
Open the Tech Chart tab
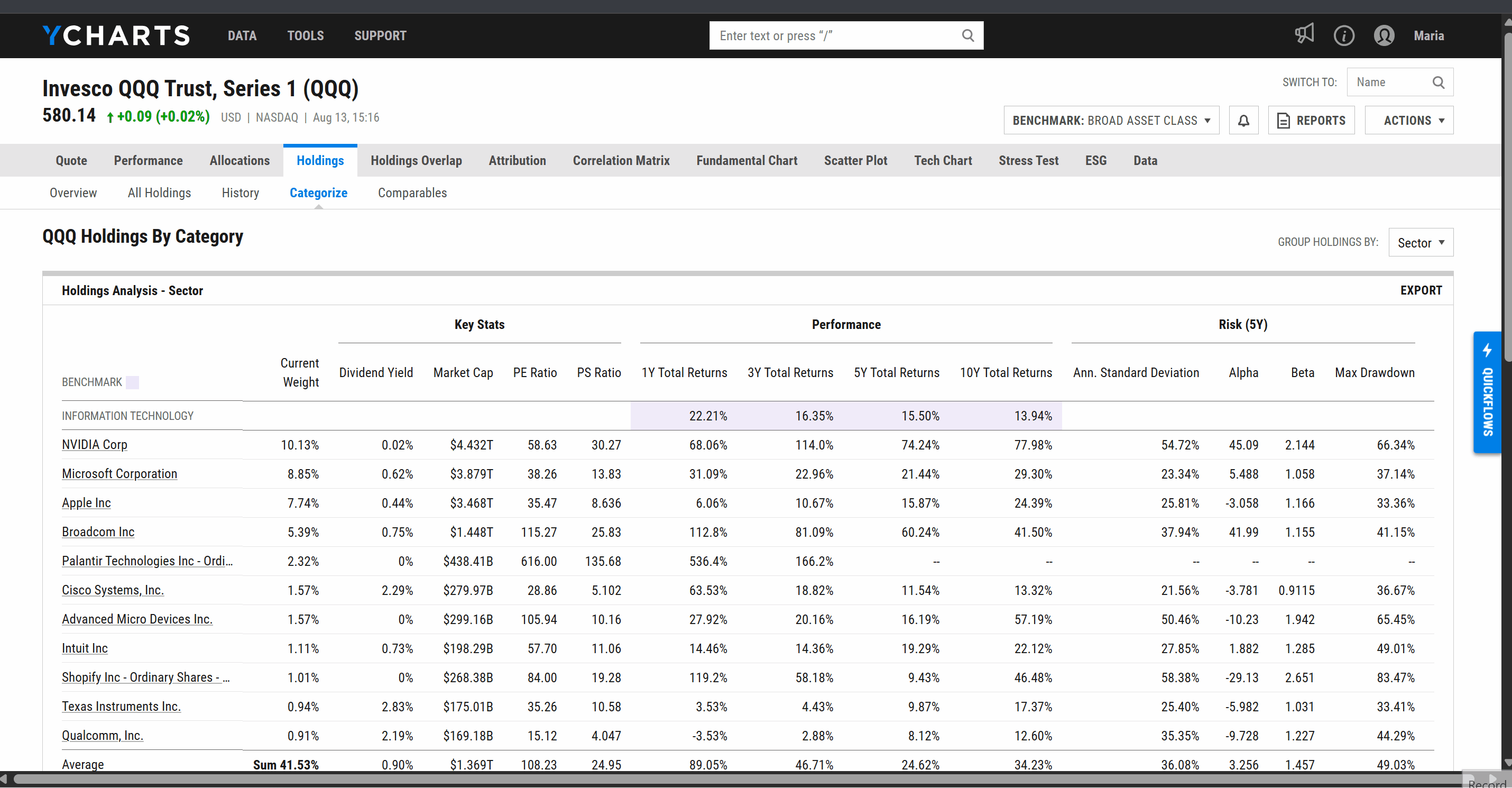click(943, 160)
